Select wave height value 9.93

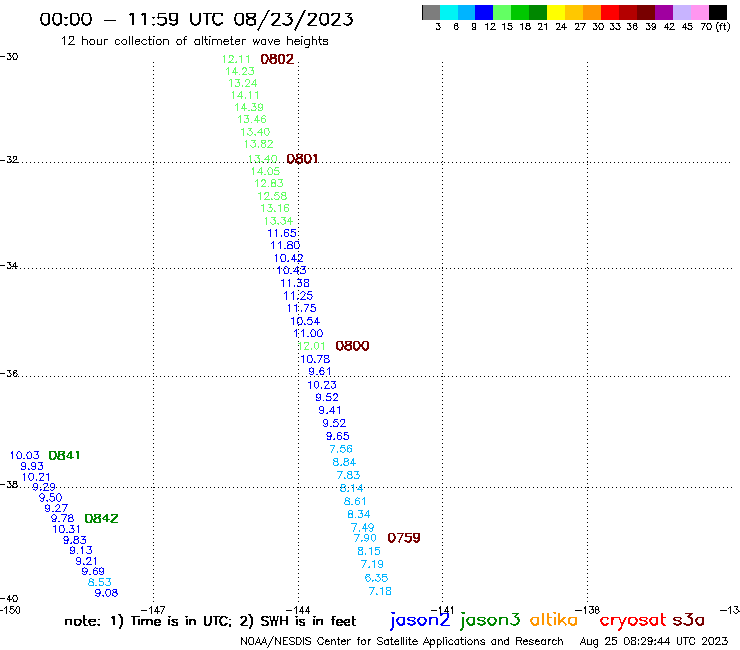(x=32, y=466)
